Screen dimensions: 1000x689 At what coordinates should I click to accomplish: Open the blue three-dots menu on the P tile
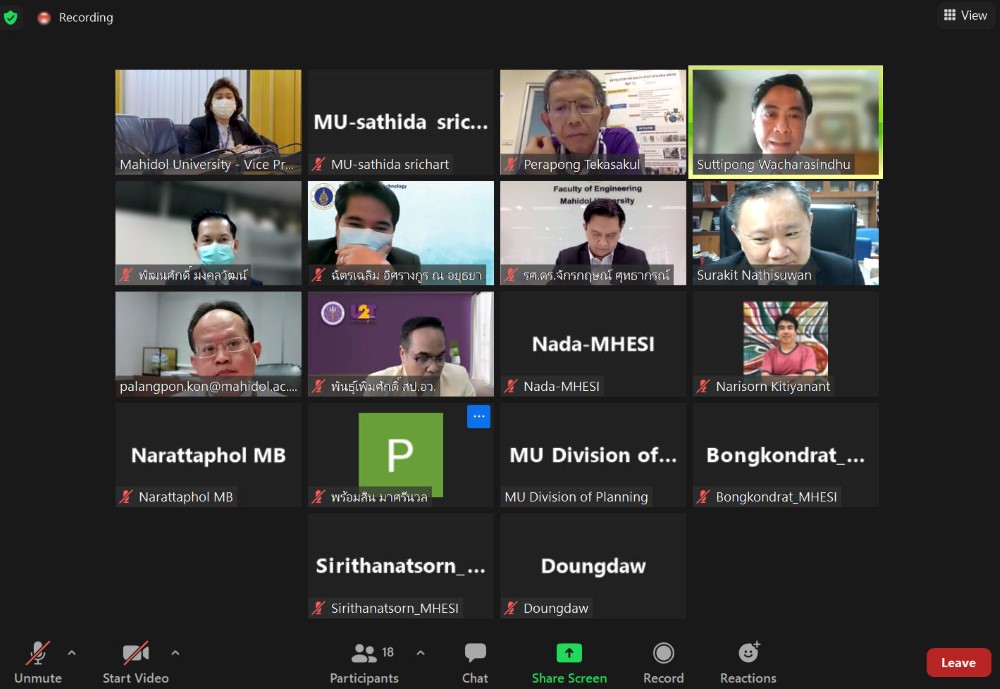tap(479, 416)
